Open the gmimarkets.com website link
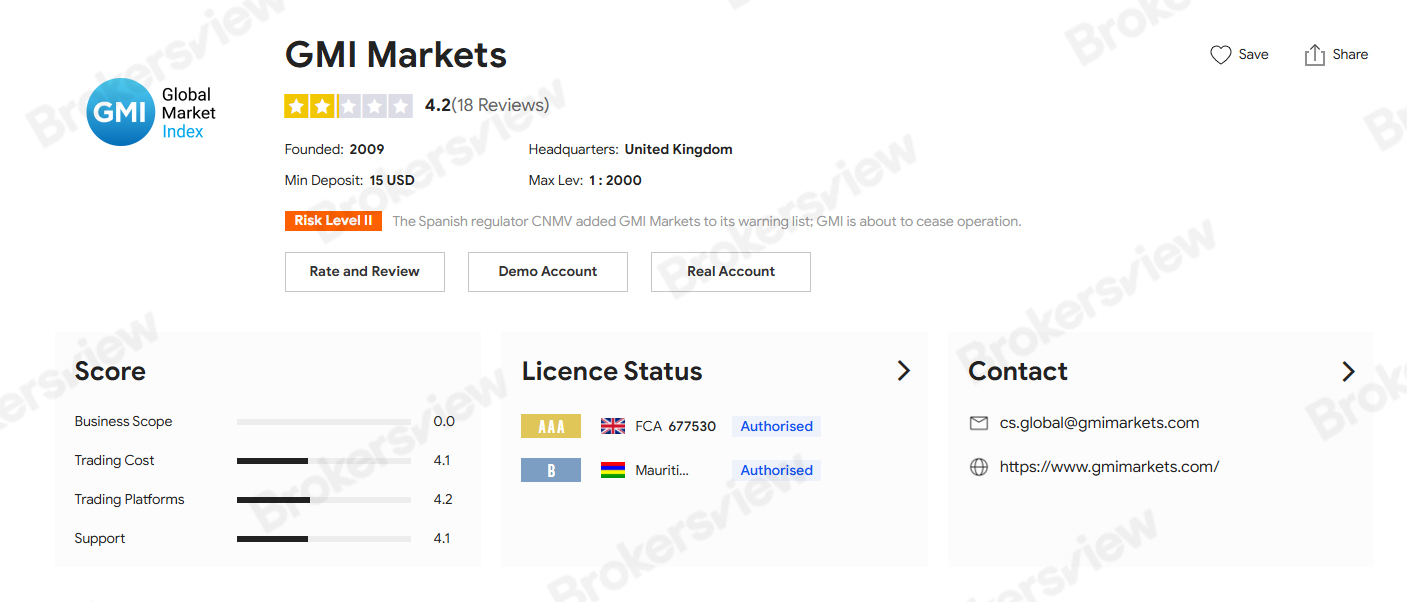The image size is (1407, 602). pos(1109,467)
